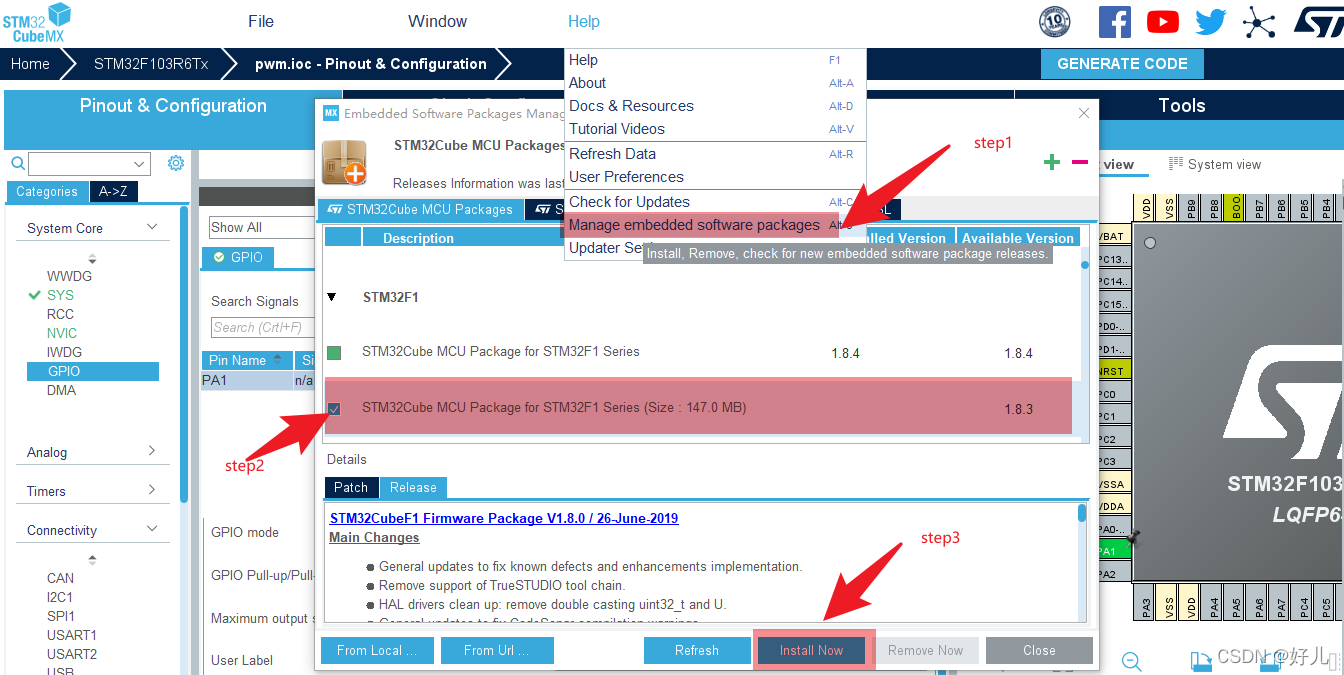1344x675 pixels.
Task: Open the Twitter bird icon link
Action: [x=1210, y=22]
